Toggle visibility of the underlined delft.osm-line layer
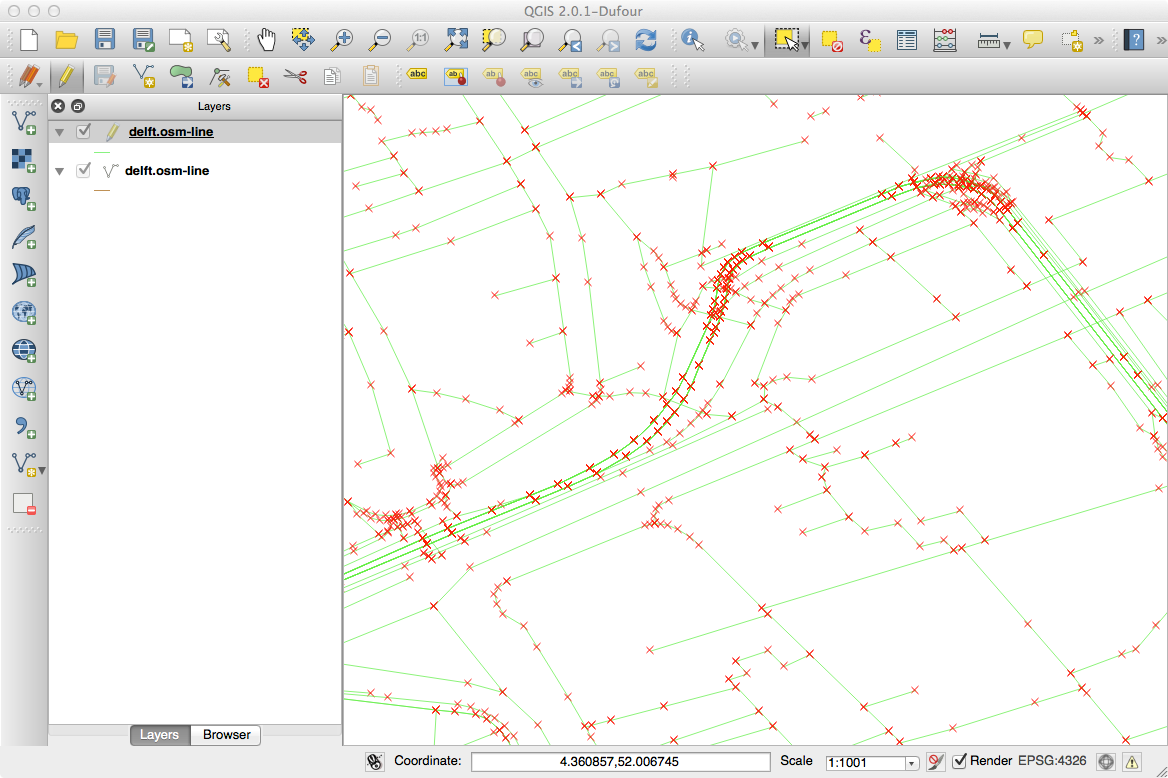The image size is (1168, 778). tap(84, 131)
